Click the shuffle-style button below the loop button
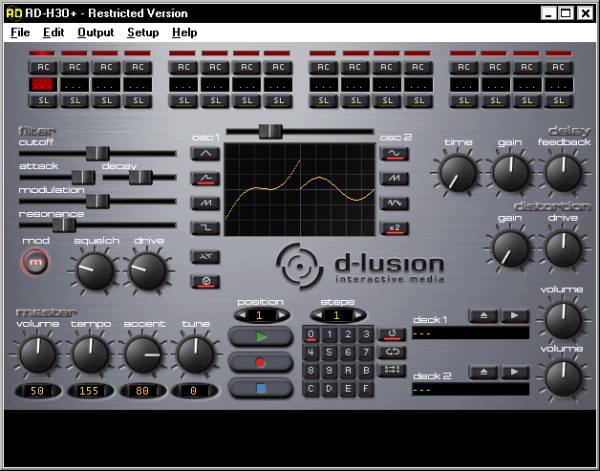 coord(391,370)
